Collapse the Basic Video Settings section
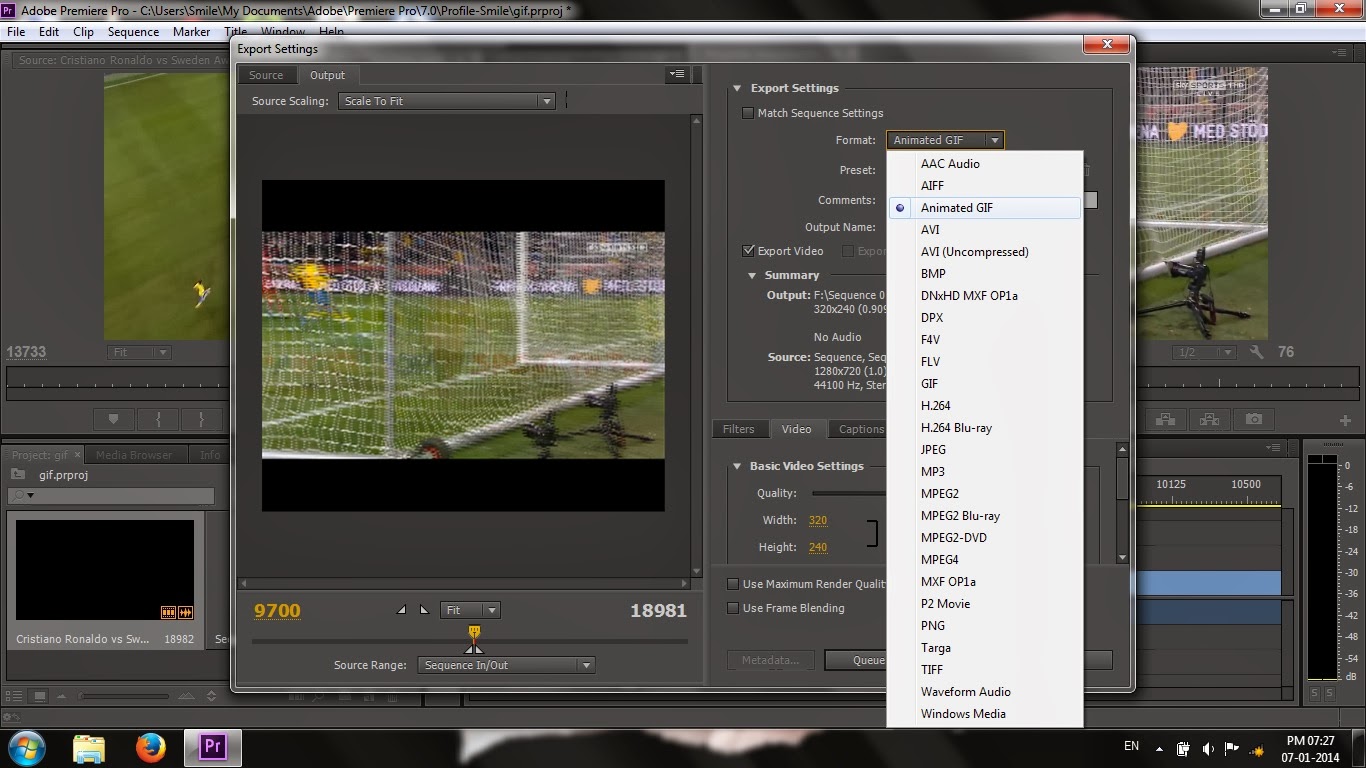This screenshot has width=1366, height=768. (x=737, y=466)
